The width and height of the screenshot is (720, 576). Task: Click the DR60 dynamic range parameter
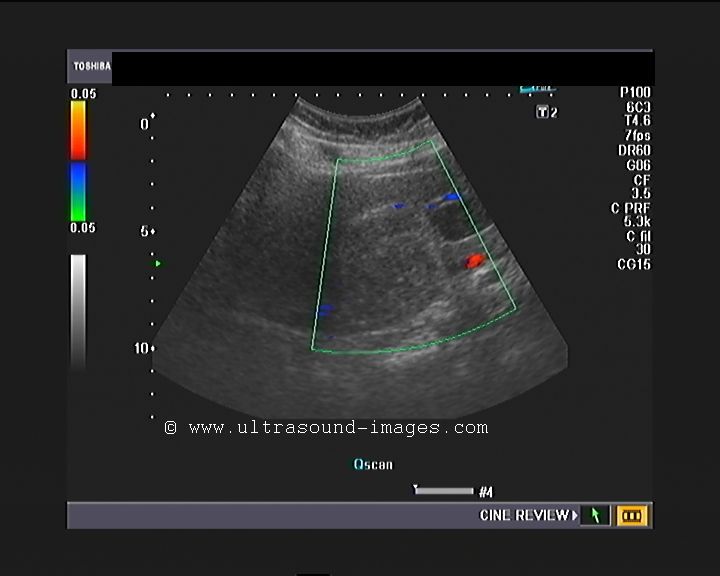[x=636, y=150]
